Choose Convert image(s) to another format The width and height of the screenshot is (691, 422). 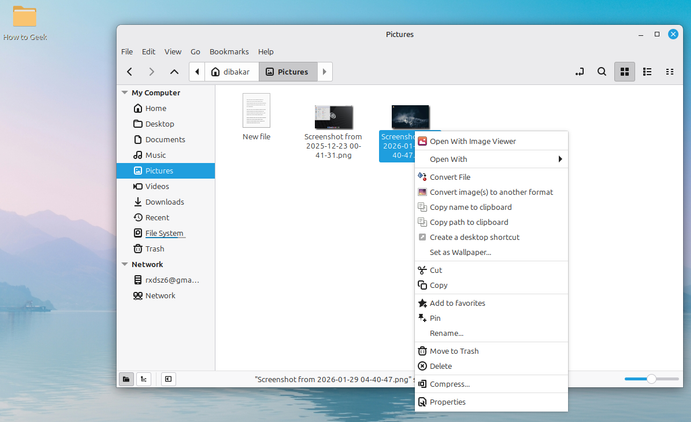pos(491,192)
